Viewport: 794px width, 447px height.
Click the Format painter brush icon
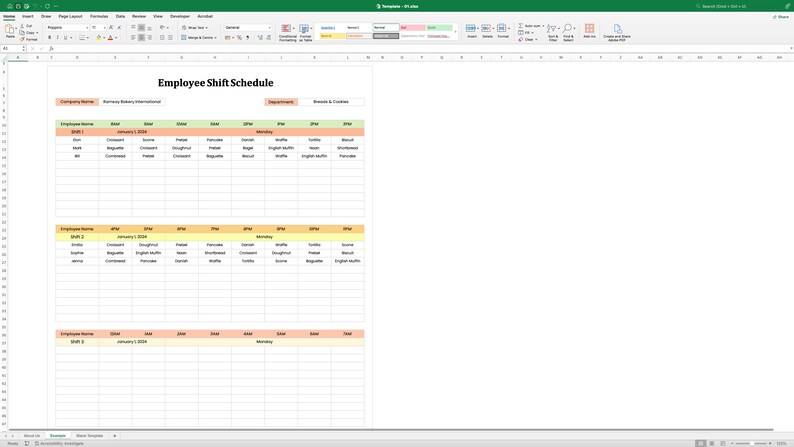(22, 39)
